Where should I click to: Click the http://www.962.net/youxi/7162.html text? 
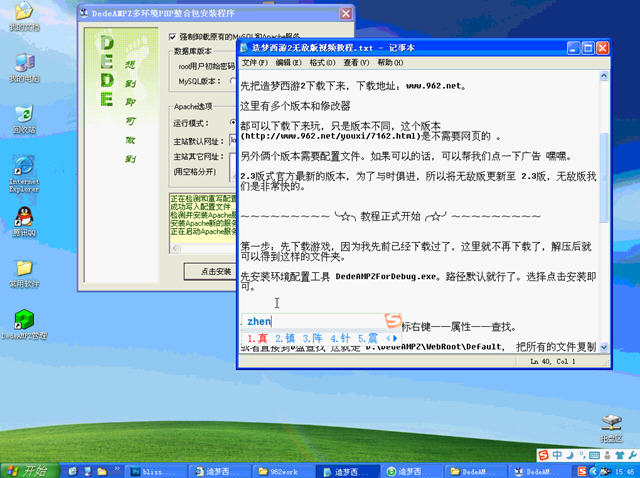(330, 136)
